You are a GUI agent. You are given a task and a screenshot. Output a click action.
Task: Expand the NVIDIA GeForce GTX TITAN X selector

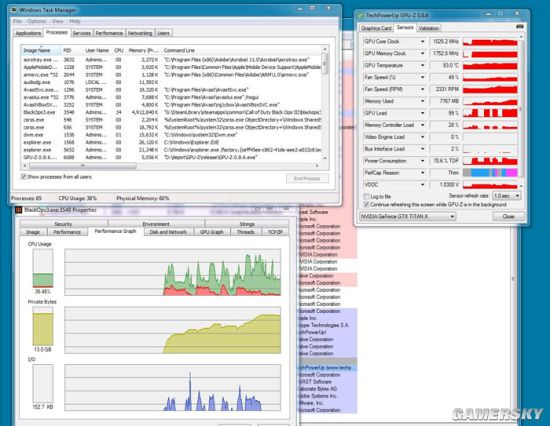408,217
